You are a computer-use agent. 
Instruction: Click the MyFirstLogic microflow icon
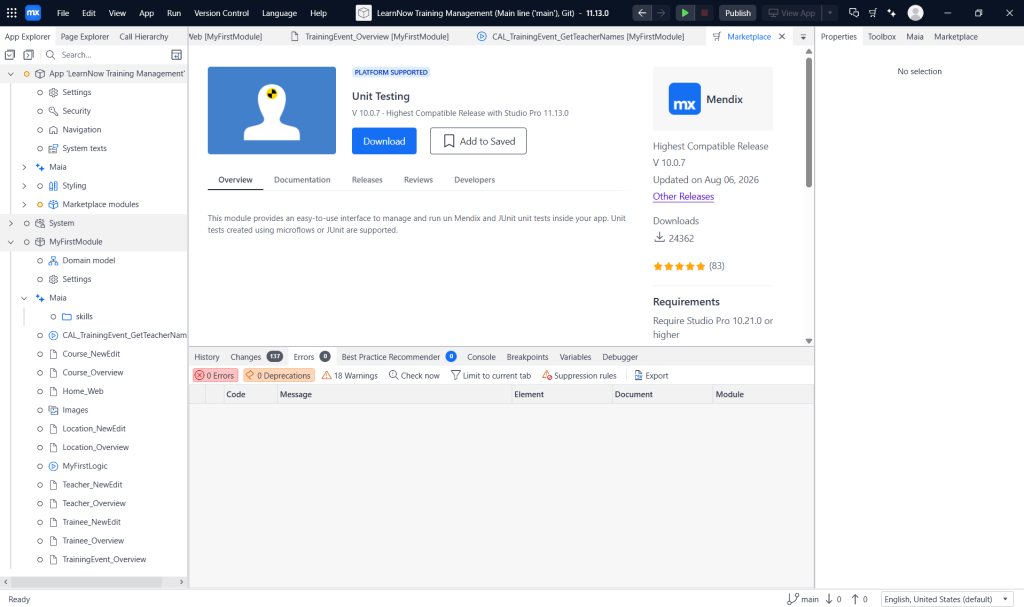(x=54, y=466)
